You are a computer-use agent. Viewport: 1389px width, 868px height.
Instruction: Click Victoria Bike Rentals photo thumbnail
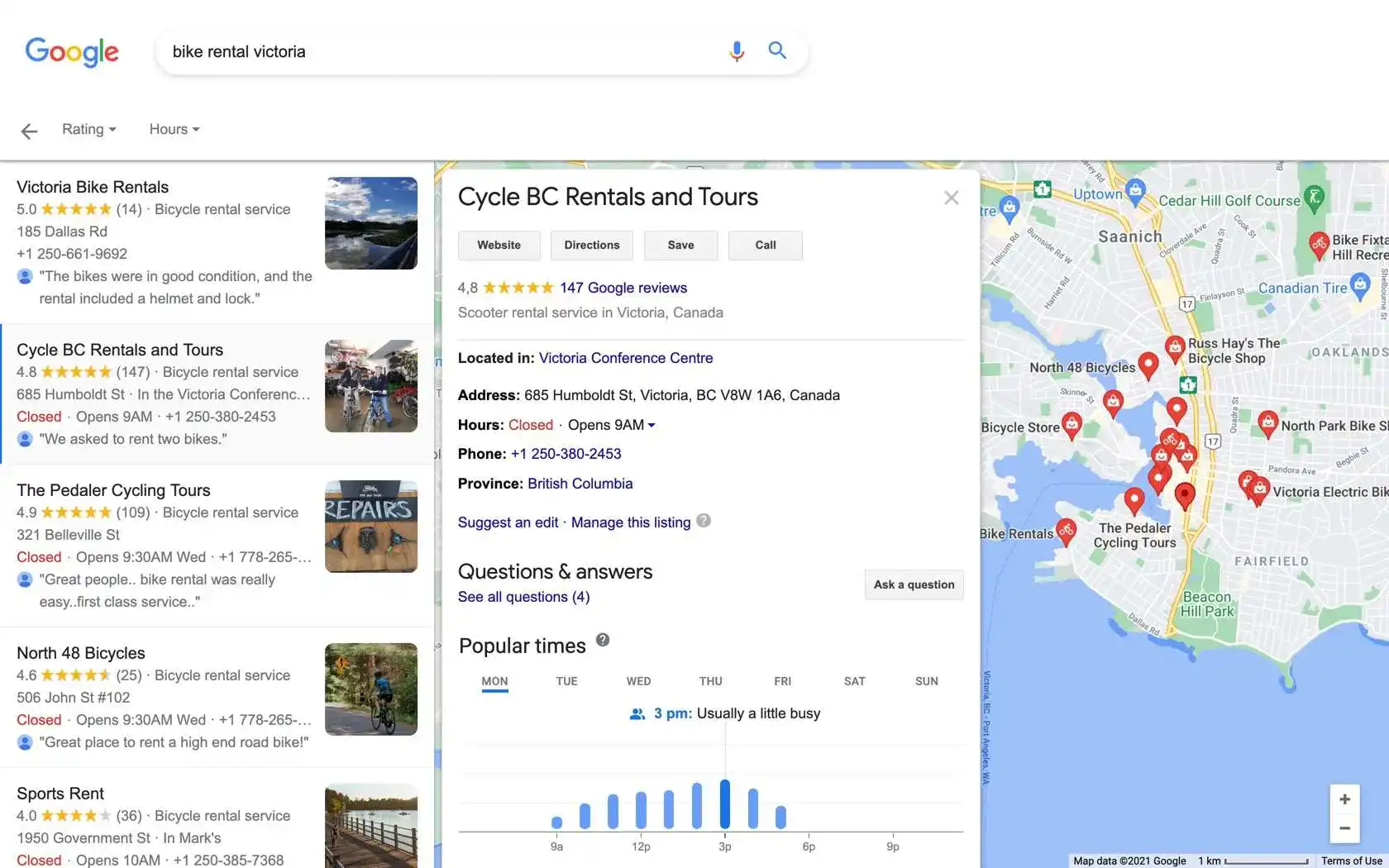tap(371, 223)
